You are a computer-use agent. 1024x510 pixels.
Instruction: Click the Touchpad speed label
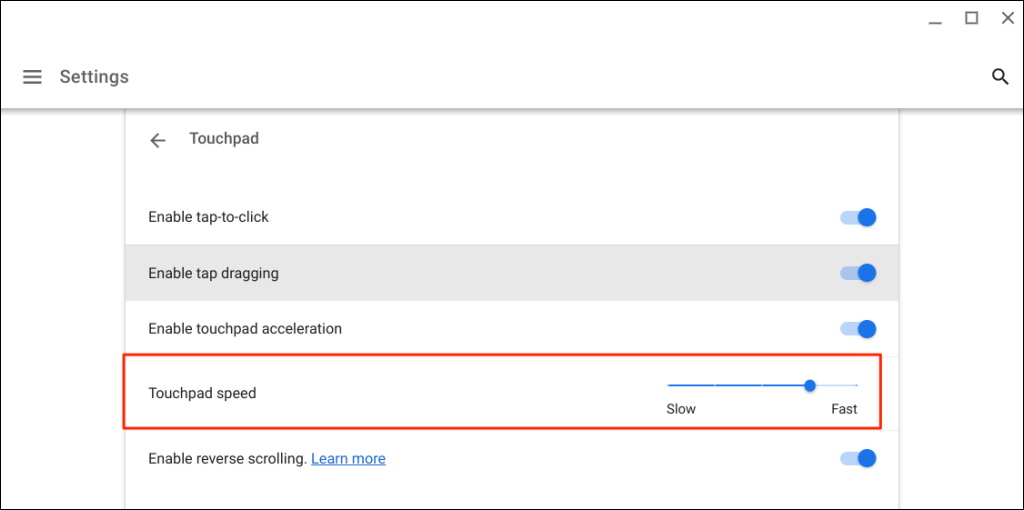pyautogui.click(x=202, y=393)
